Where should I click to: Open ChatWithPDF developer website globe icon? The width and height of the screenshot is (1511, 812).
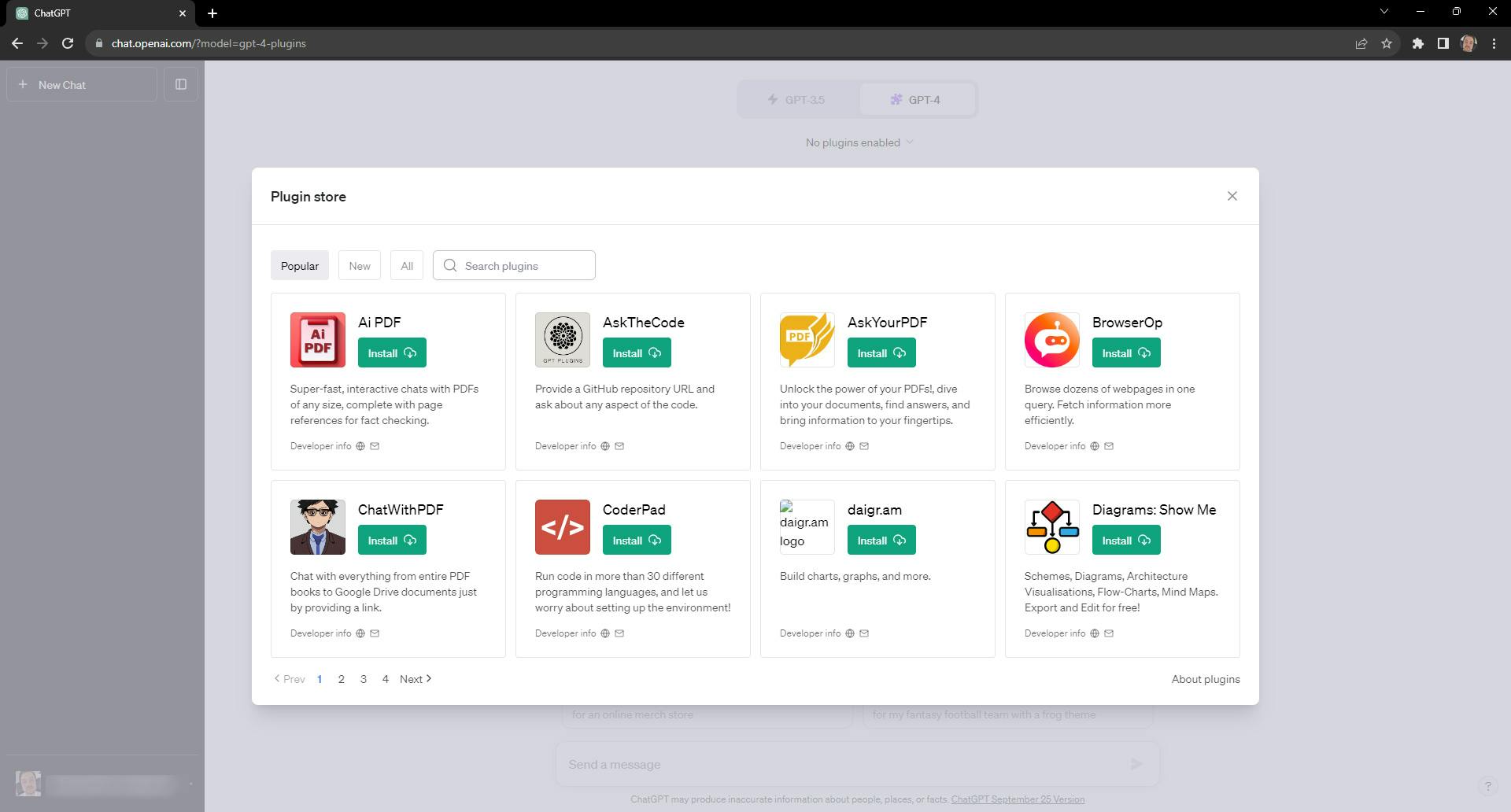(x=360, y=633)
